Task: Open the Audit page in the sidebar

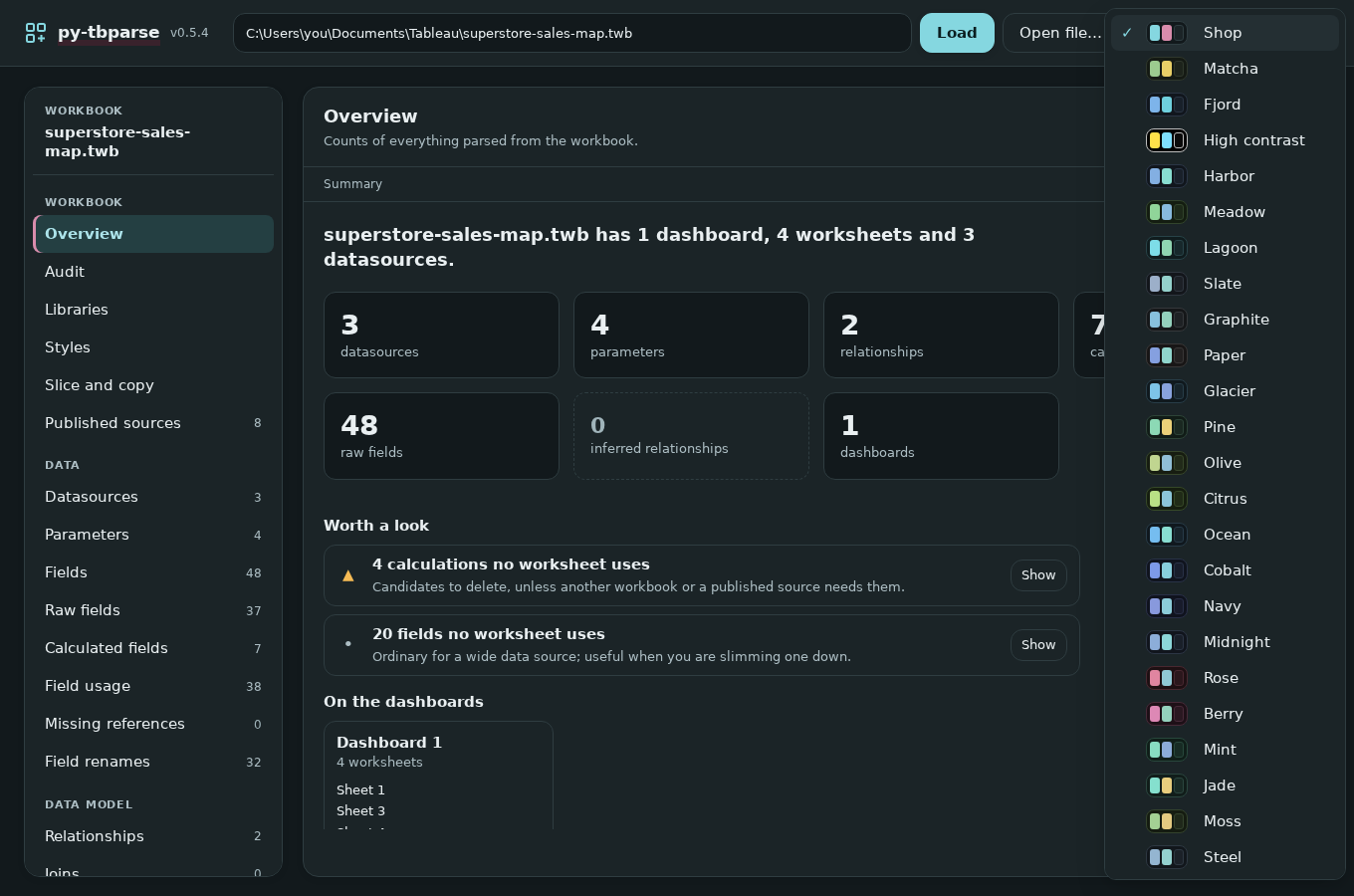Action: click(153, 272)
